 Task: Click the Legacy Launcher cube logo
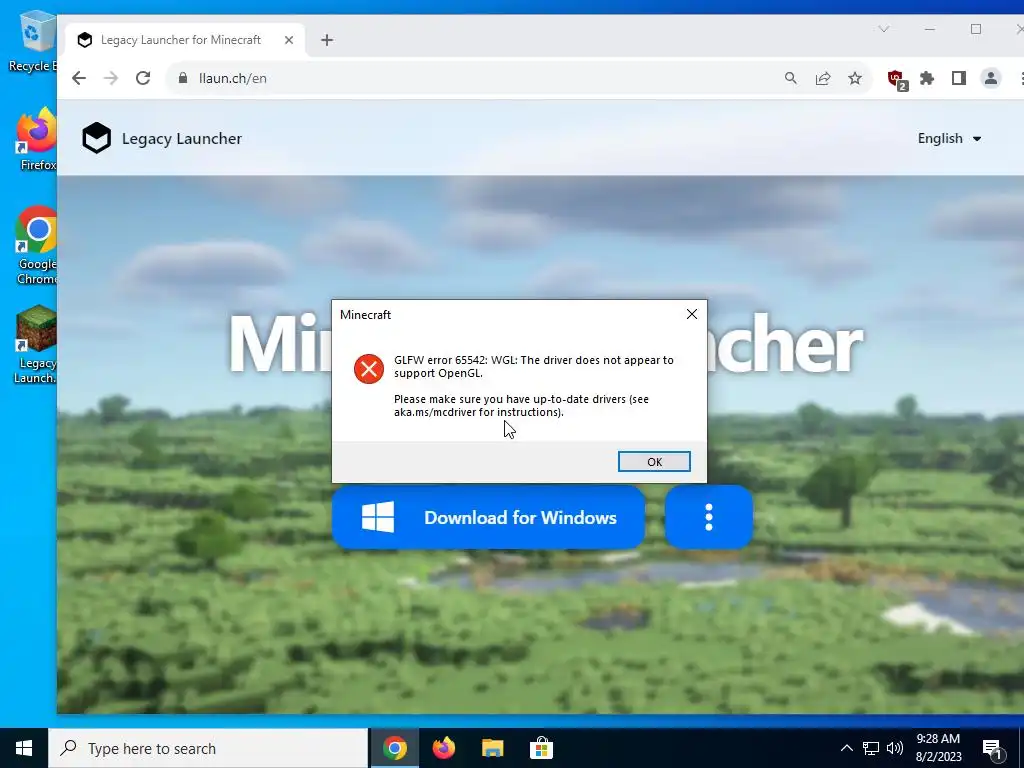(x=97, y=138)
